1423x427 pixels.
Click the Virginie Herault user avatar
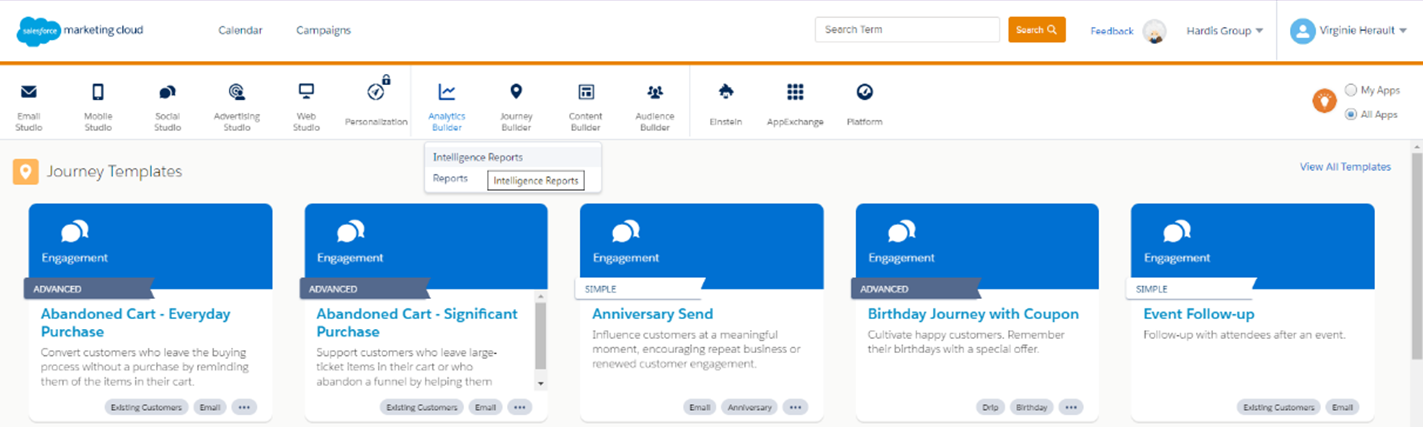[x=1302, y=31]
